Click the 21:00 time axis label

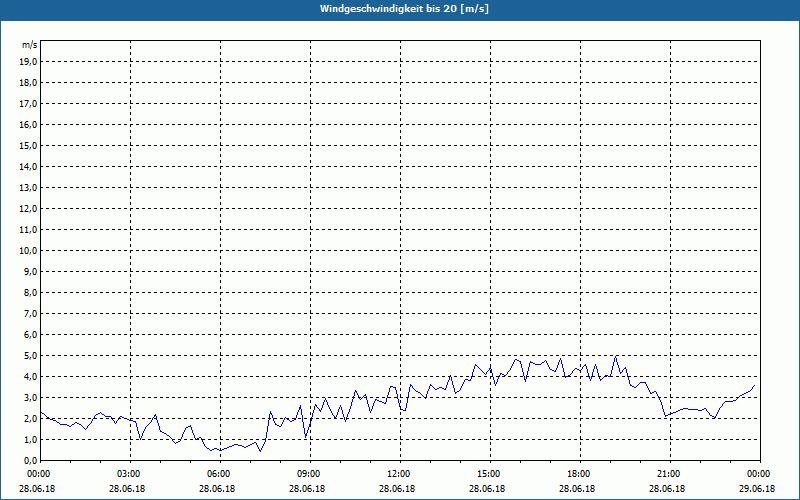coord(670,474)
